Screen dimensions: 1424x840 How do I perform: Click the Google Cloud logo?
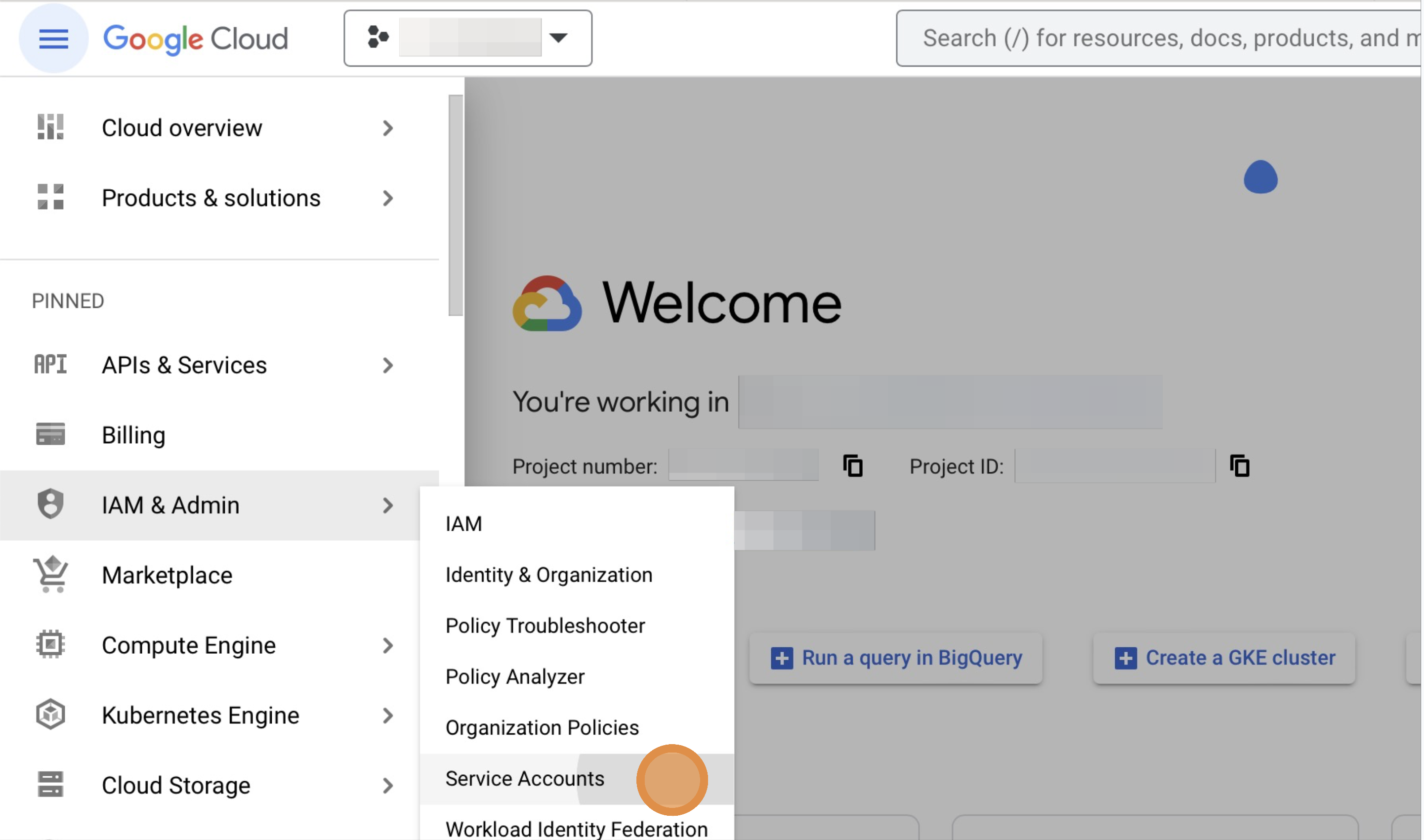(x=196, y=38)
